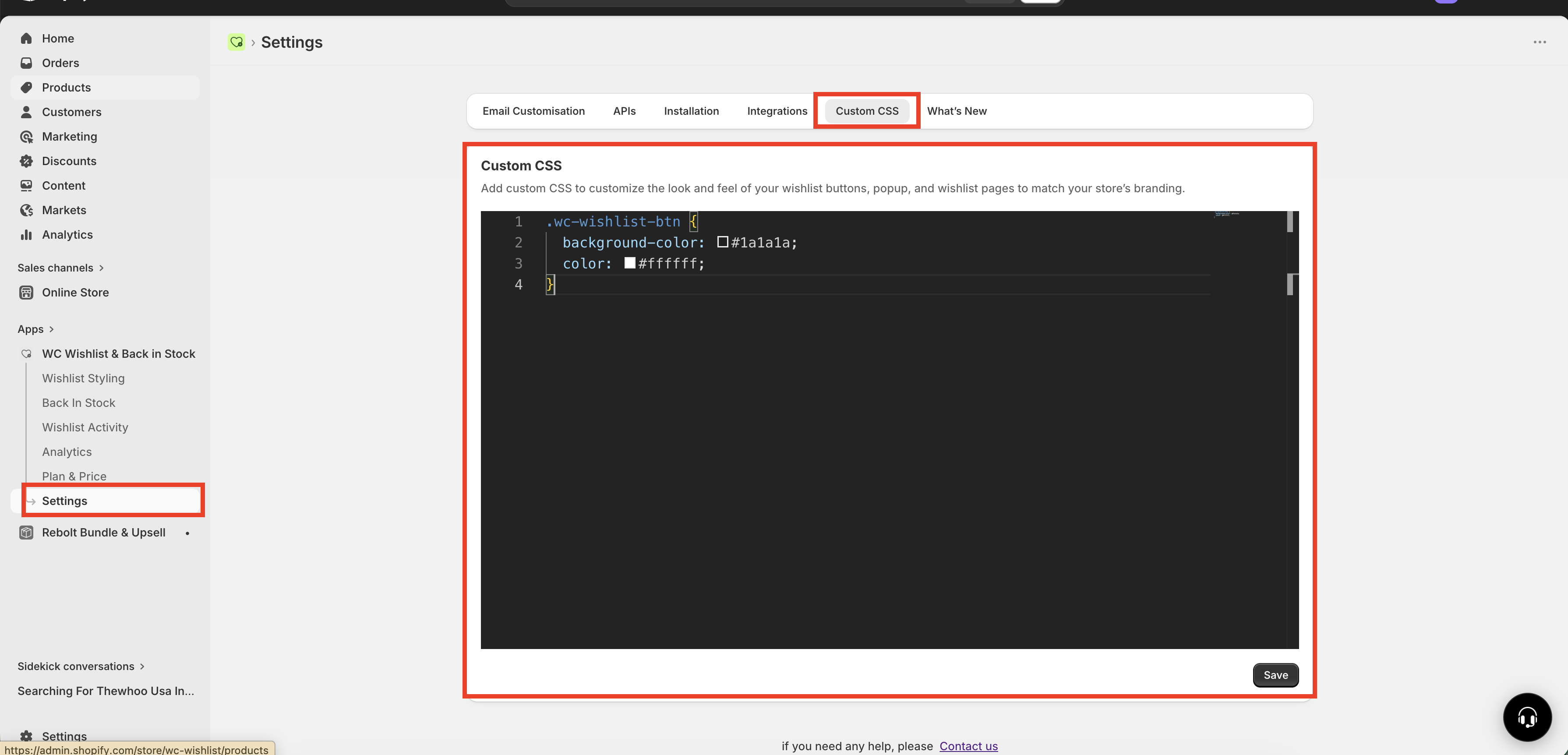Click the green wishlist app icon beside Settings title
Image resolution: width=1568 pixels, height=755 pixels.
coord(236,42)
